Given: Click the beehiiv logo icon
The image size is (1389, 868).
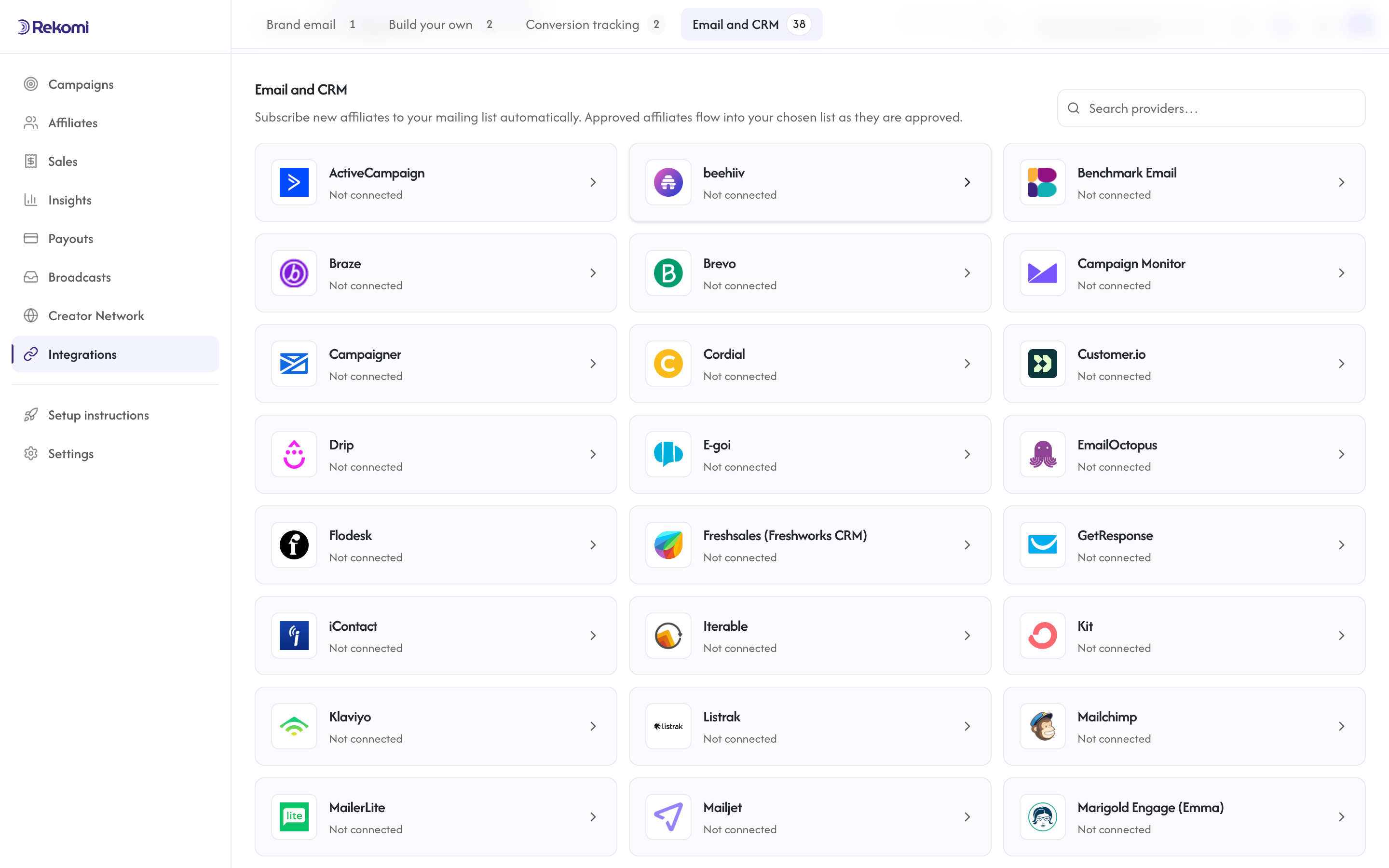Looking at the screenshot, I should pyautogui.click(x=668, y=182).
